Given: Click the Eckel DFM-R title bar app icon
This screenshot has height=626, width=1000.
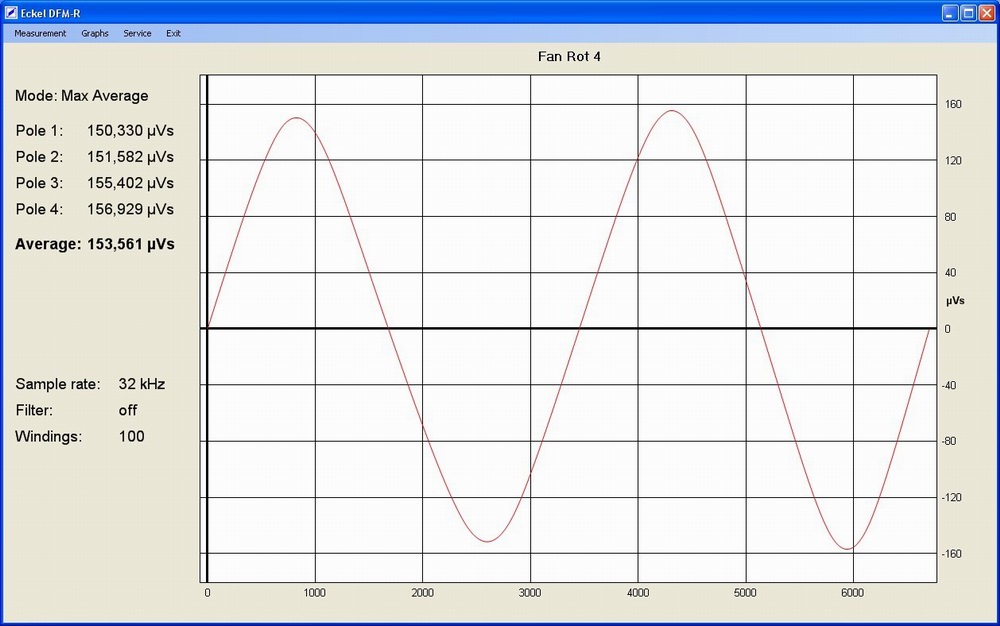Looking at the screenshot, I should pos(11,12).
